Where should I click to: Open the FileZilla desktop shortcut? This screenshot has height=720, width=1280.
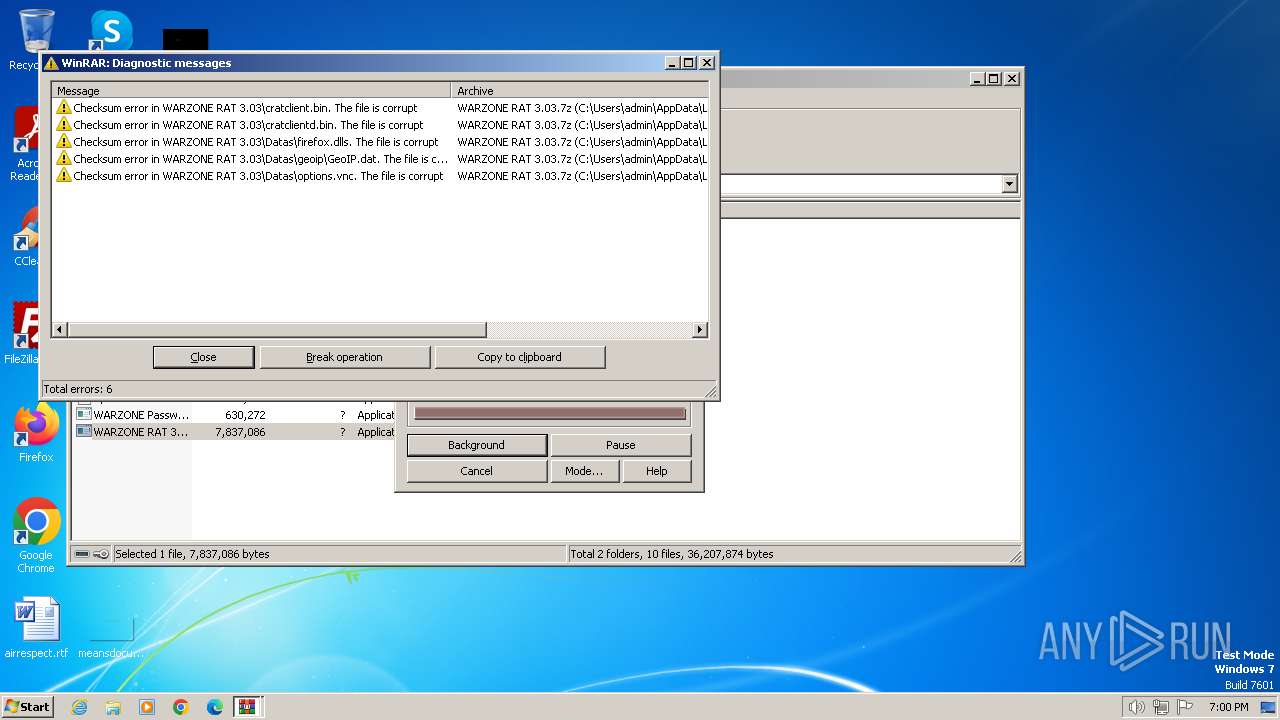[23, 333]
